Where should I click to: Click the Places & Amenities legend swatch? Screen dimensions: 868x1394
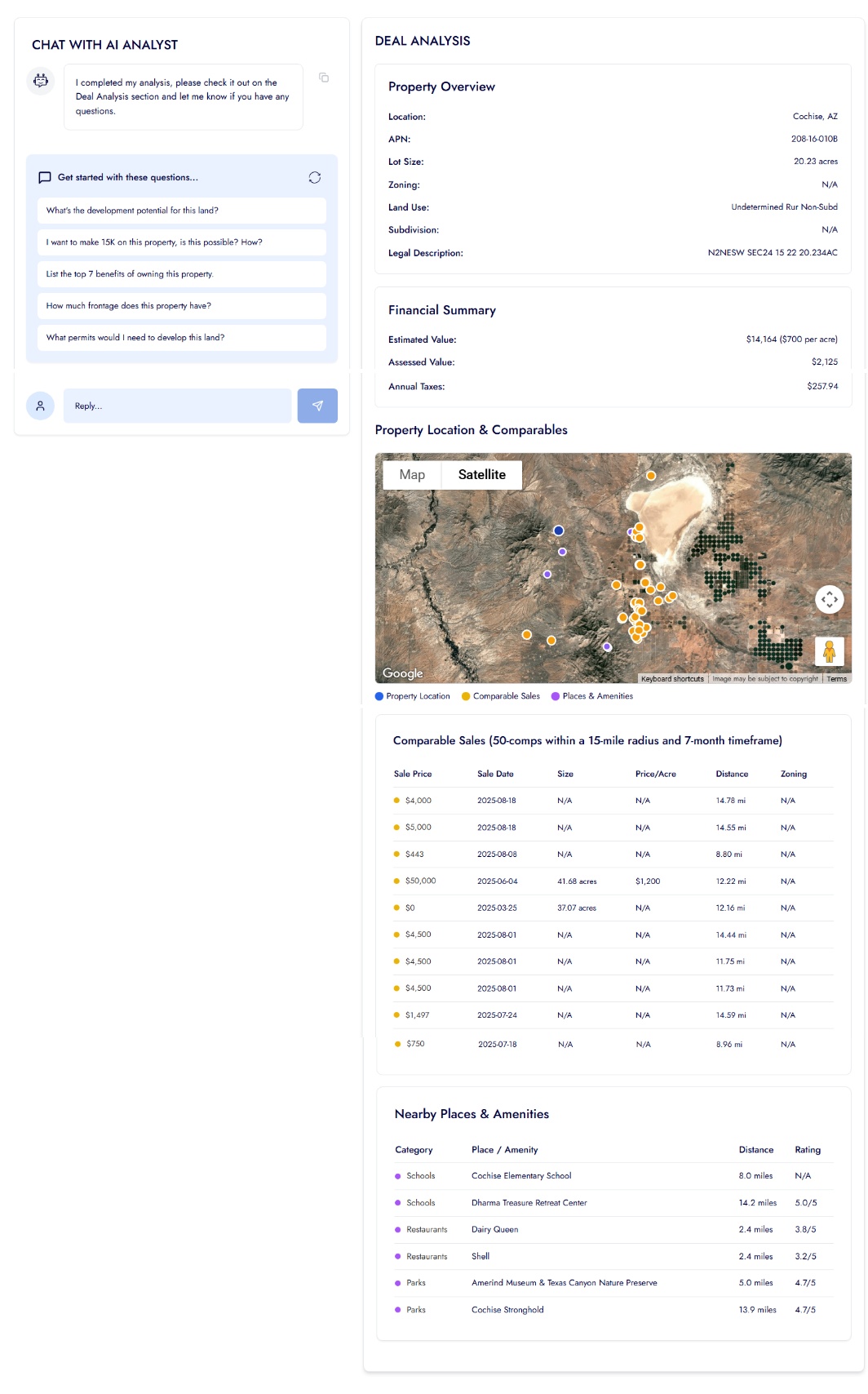tap(556, 696)
